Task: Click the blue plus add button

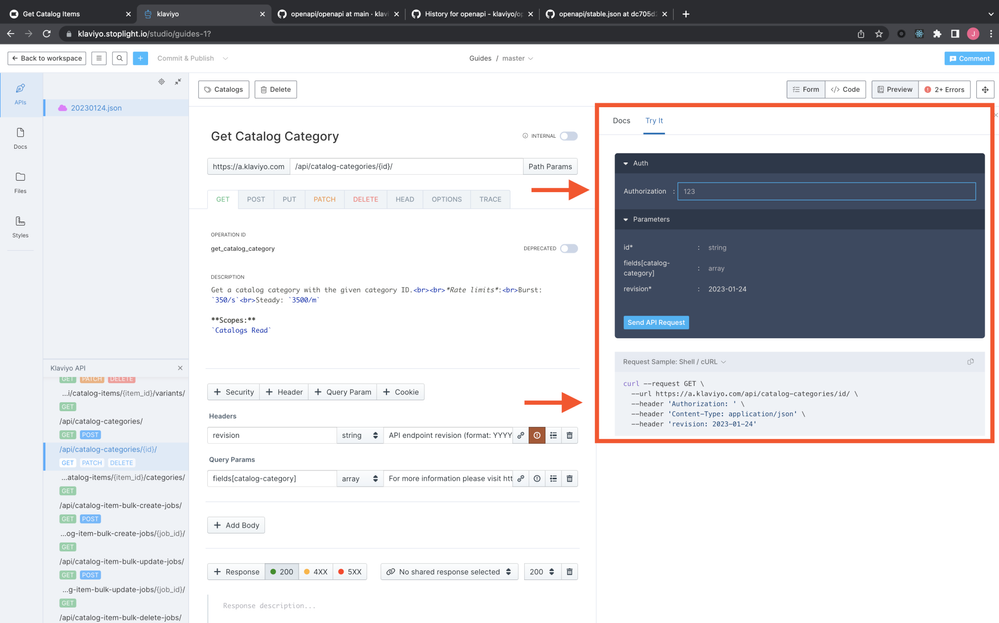Action: (140, 58)
